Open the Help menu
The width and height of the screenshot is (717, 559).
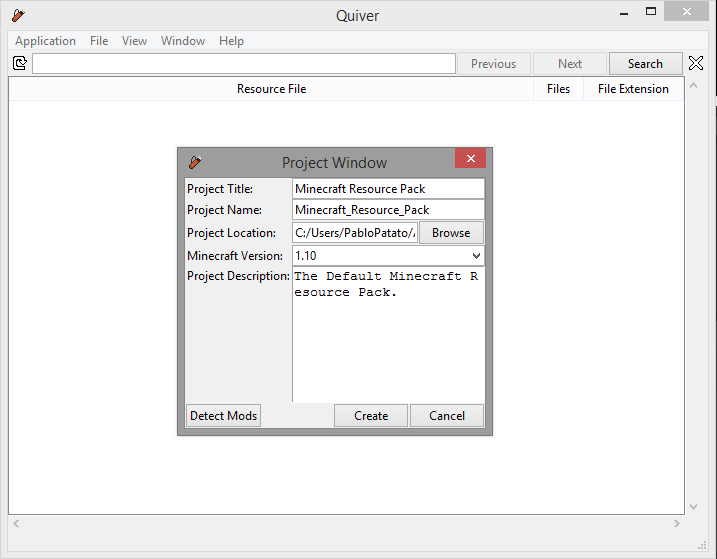click(231, 41)
